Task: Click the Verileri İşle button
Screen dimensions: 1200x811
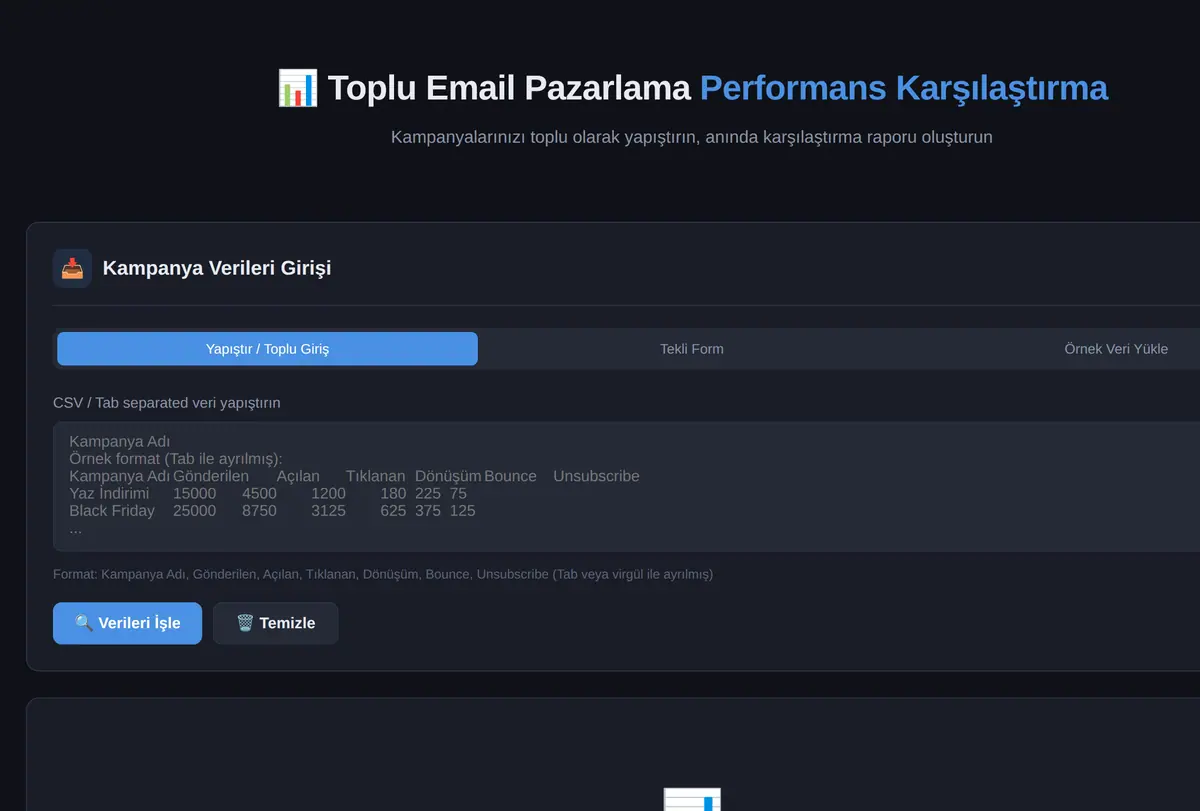Action: pyautogui.click(x=127, y=623)
